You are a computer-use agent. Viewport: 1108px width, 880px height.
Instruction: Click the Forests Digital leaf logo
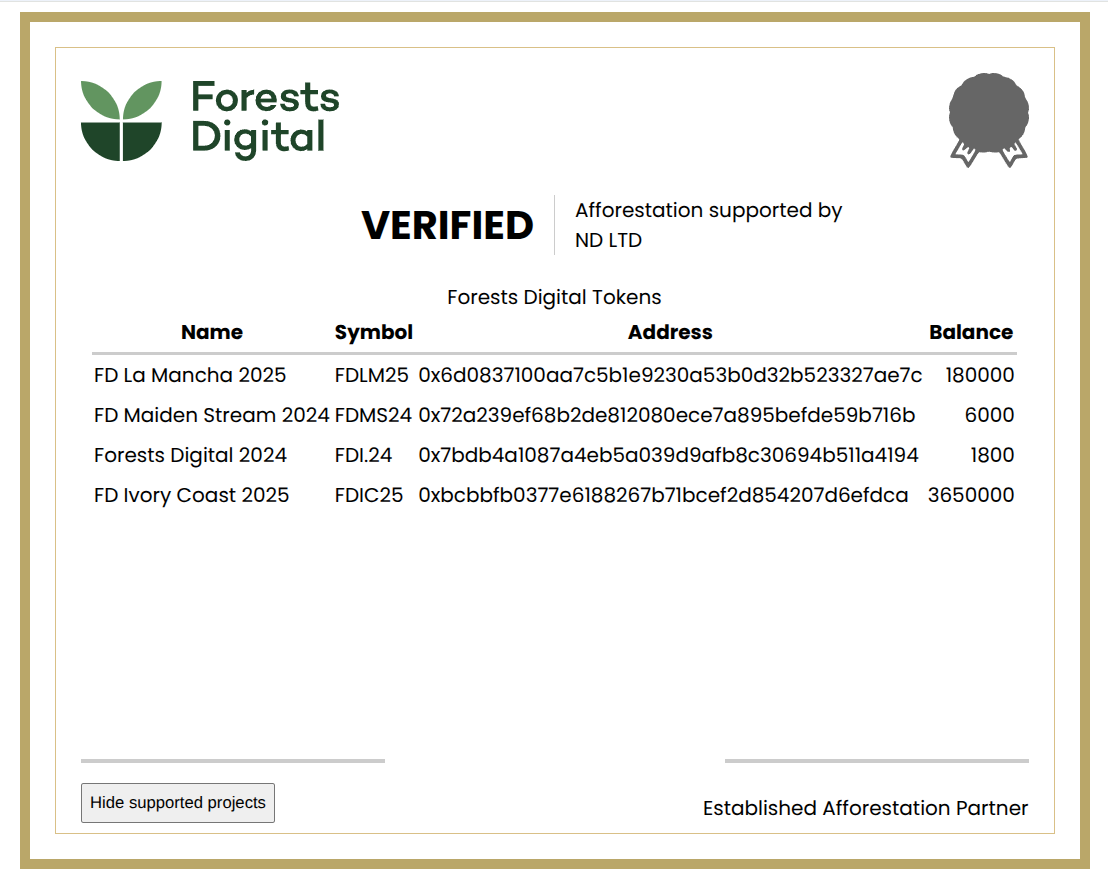[121, 120]
